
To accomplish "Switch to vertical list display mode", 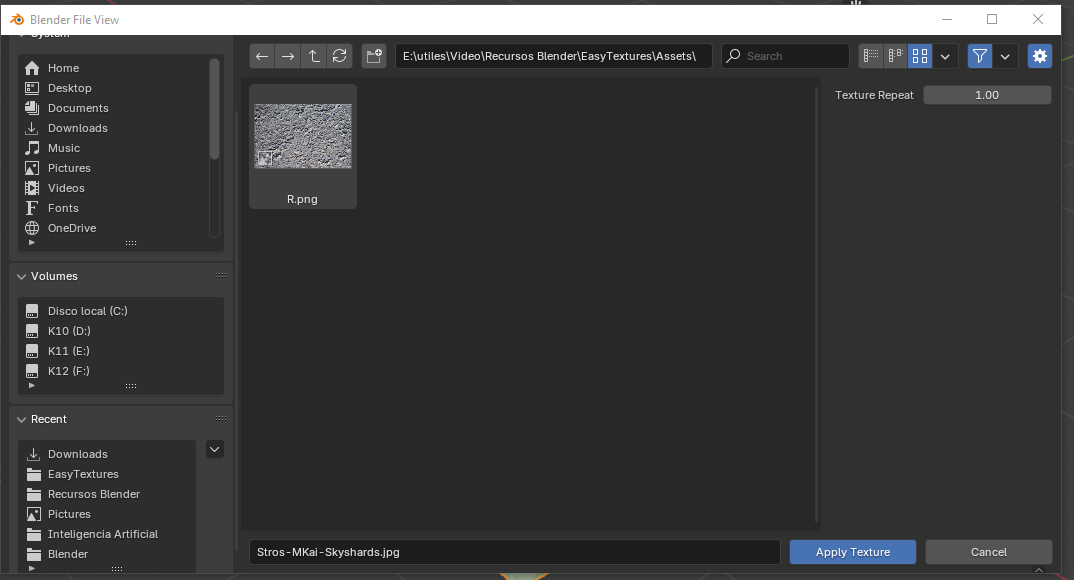I will click(x=870, y=56).
